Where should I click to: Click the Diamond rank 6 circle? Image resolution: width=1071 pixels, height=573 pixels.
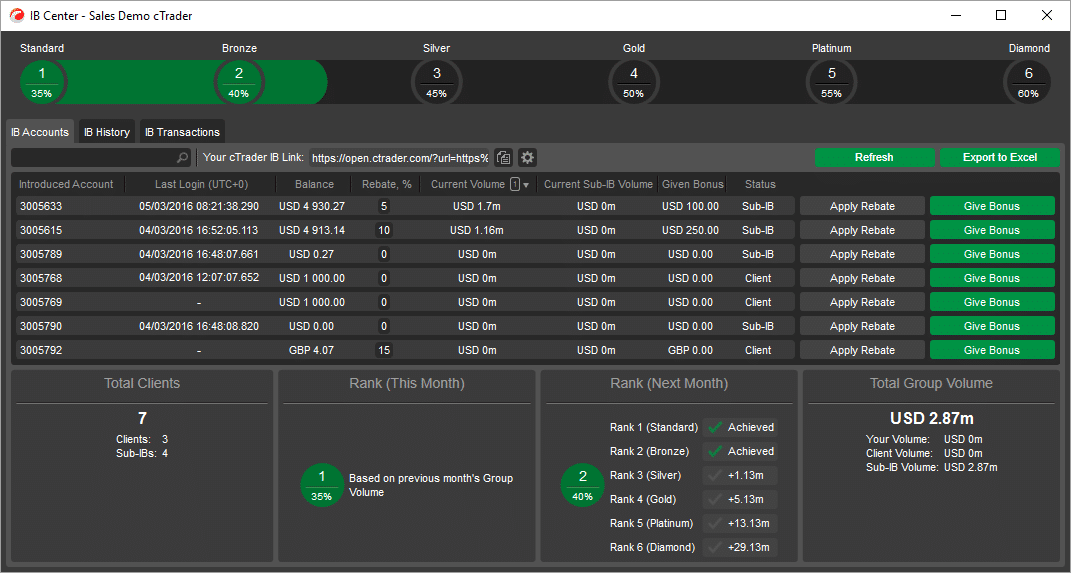click(1028, 81)
